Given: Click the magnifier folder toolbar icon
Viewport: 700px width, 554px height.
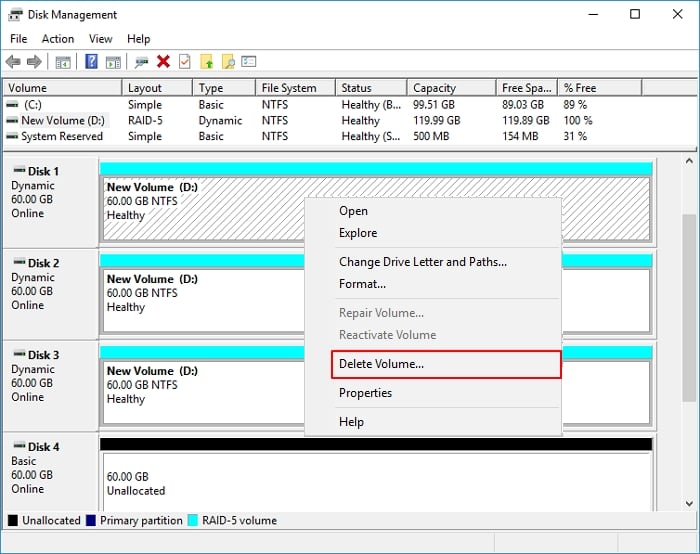Looking at the screenshot, I should pyautogui.click(x=228, y=62).
